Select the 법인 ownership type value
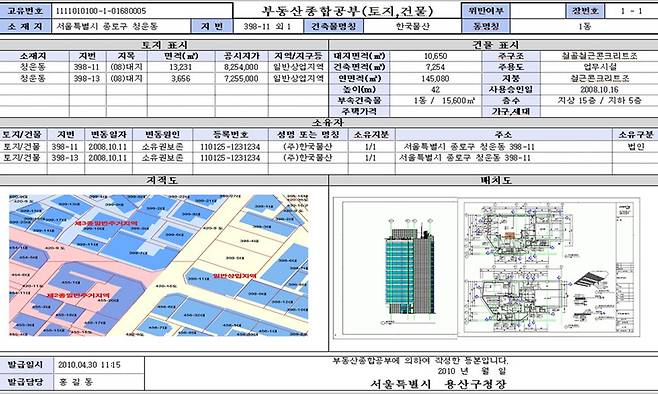 [x=635, y=146]
